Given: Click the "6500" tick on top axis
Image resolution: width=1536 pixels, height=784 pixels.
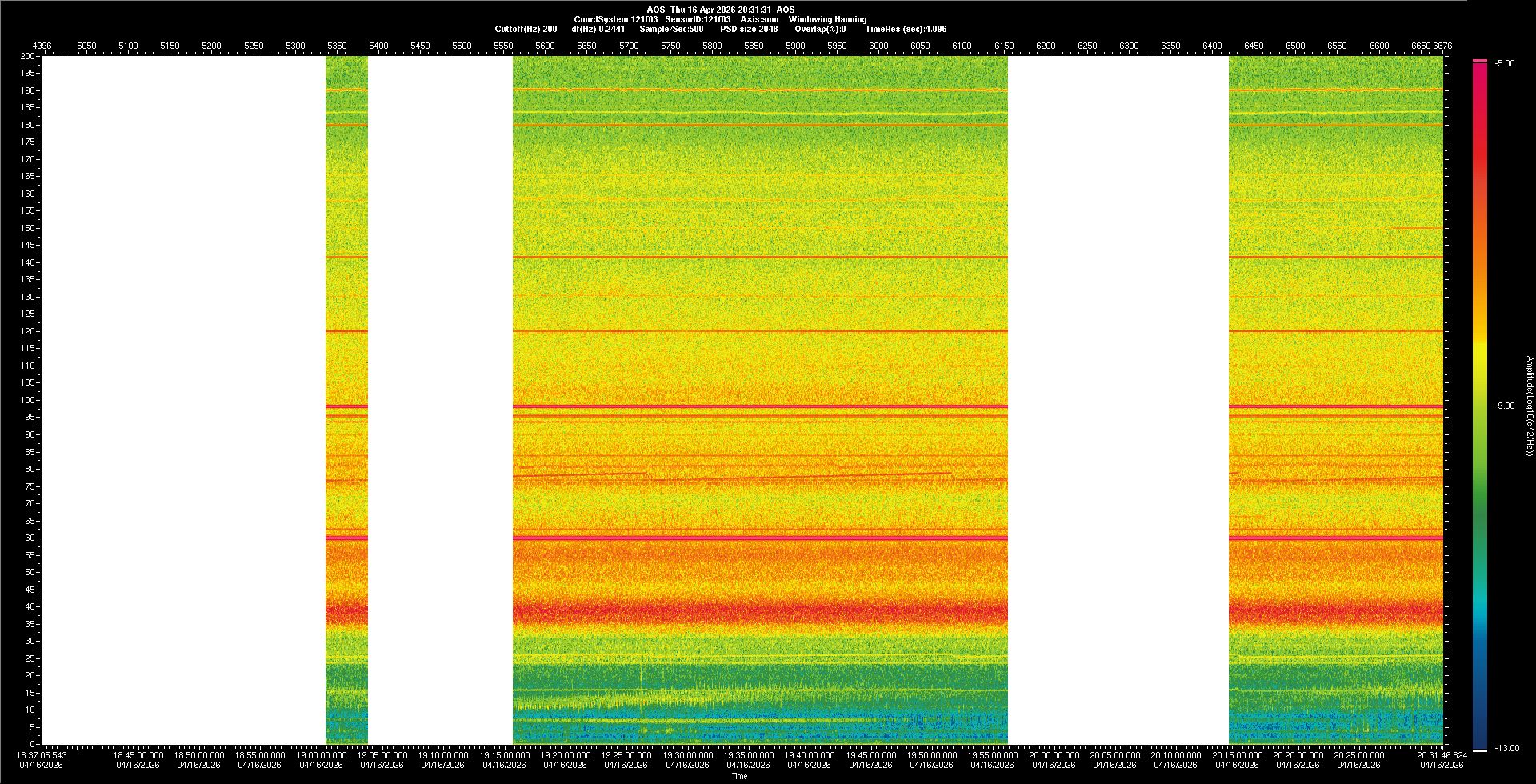Looking at the screenshot, I should pos(1295,46).
